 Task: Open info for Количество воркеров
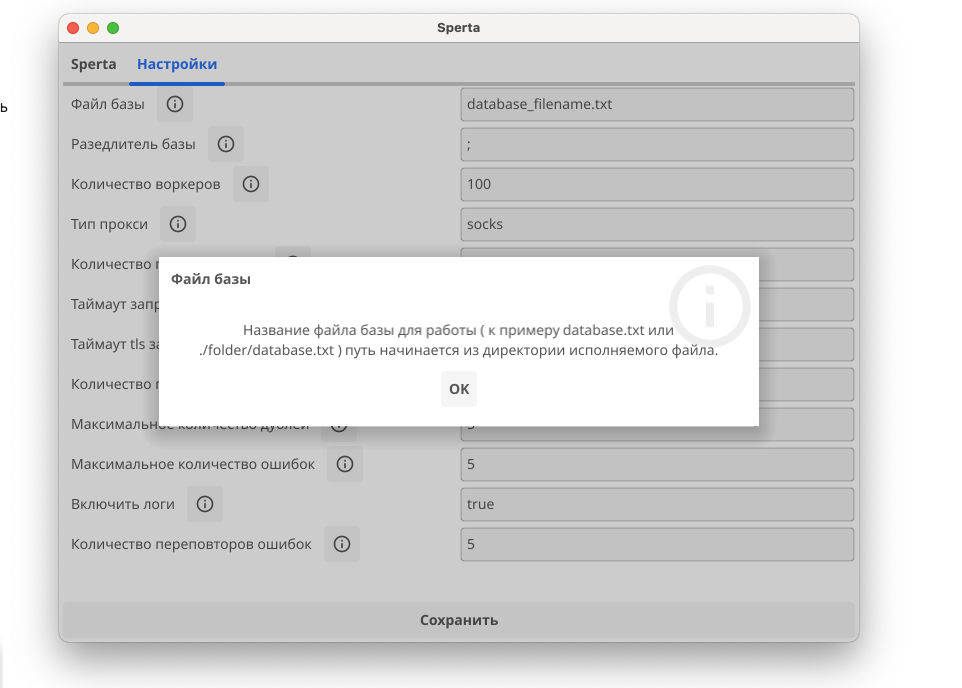pyautogui.click(x=251, y=184)
